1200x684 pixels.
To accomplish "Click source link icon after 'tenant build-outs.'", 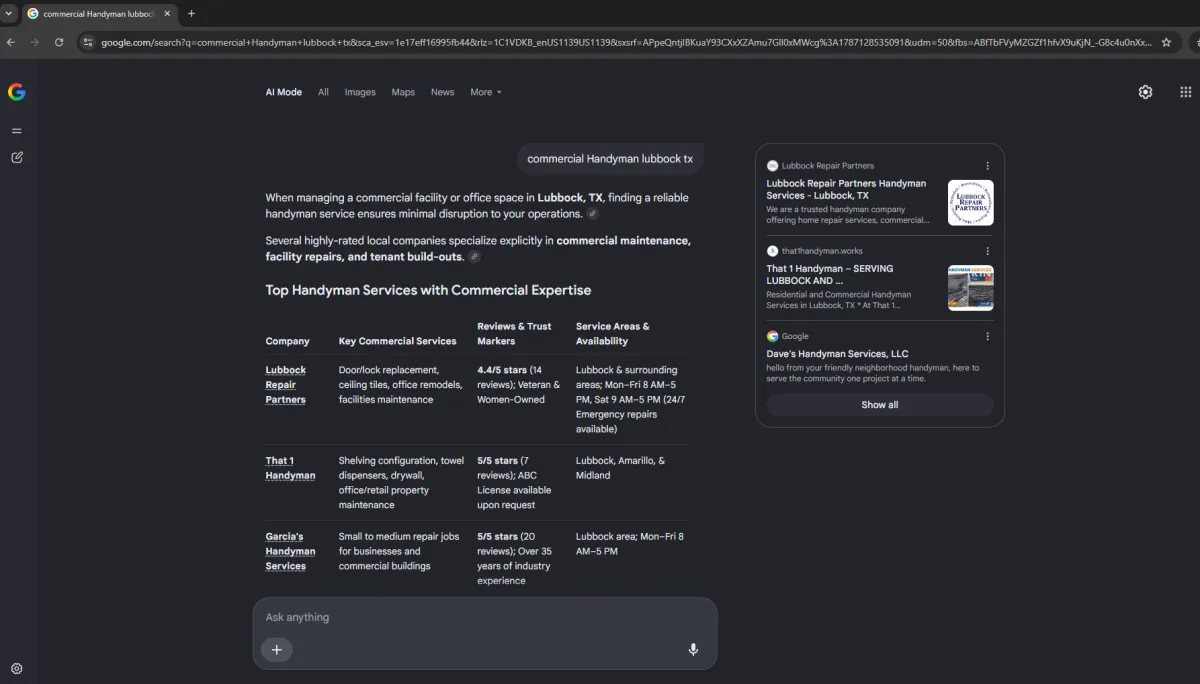I will click(474, 257).
